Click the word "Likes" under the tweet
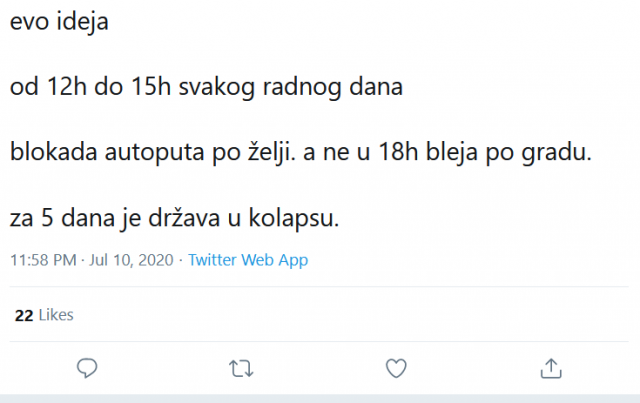This screenshot has height=403, width=640. pos(55,315)
